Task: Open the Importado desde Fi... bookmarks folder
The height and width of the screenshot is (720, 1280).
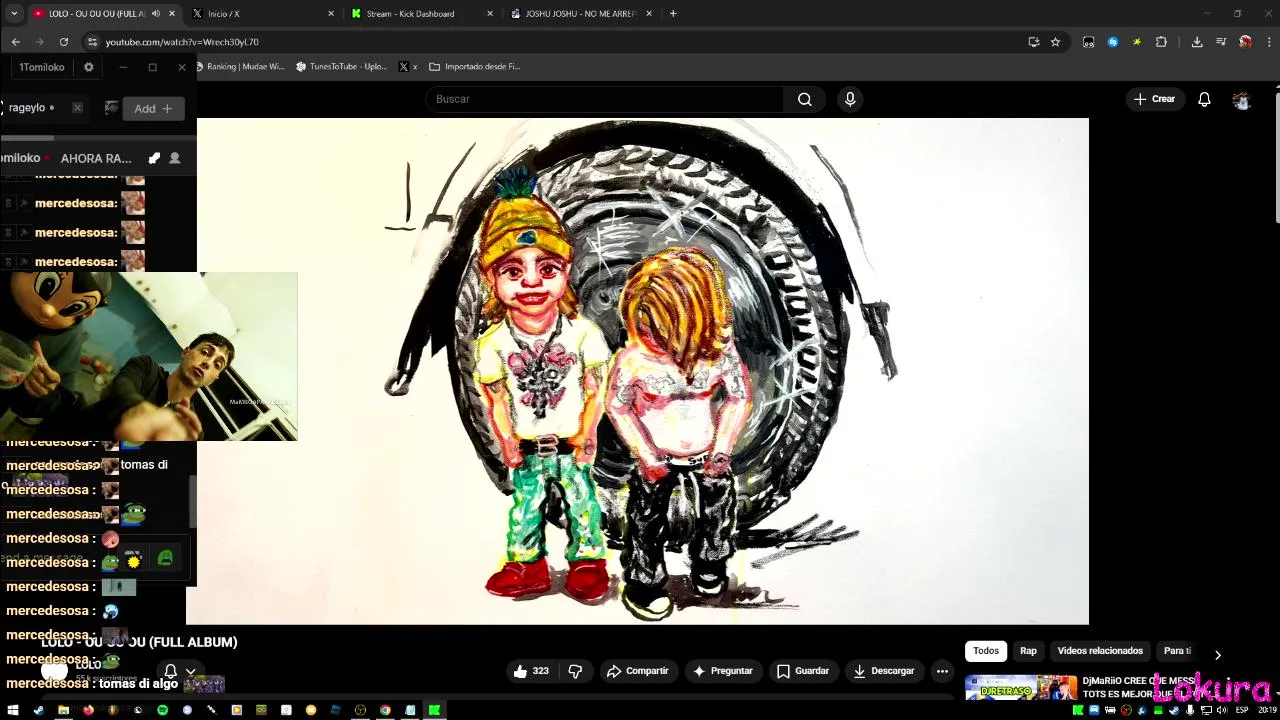Action: (475, 67)
